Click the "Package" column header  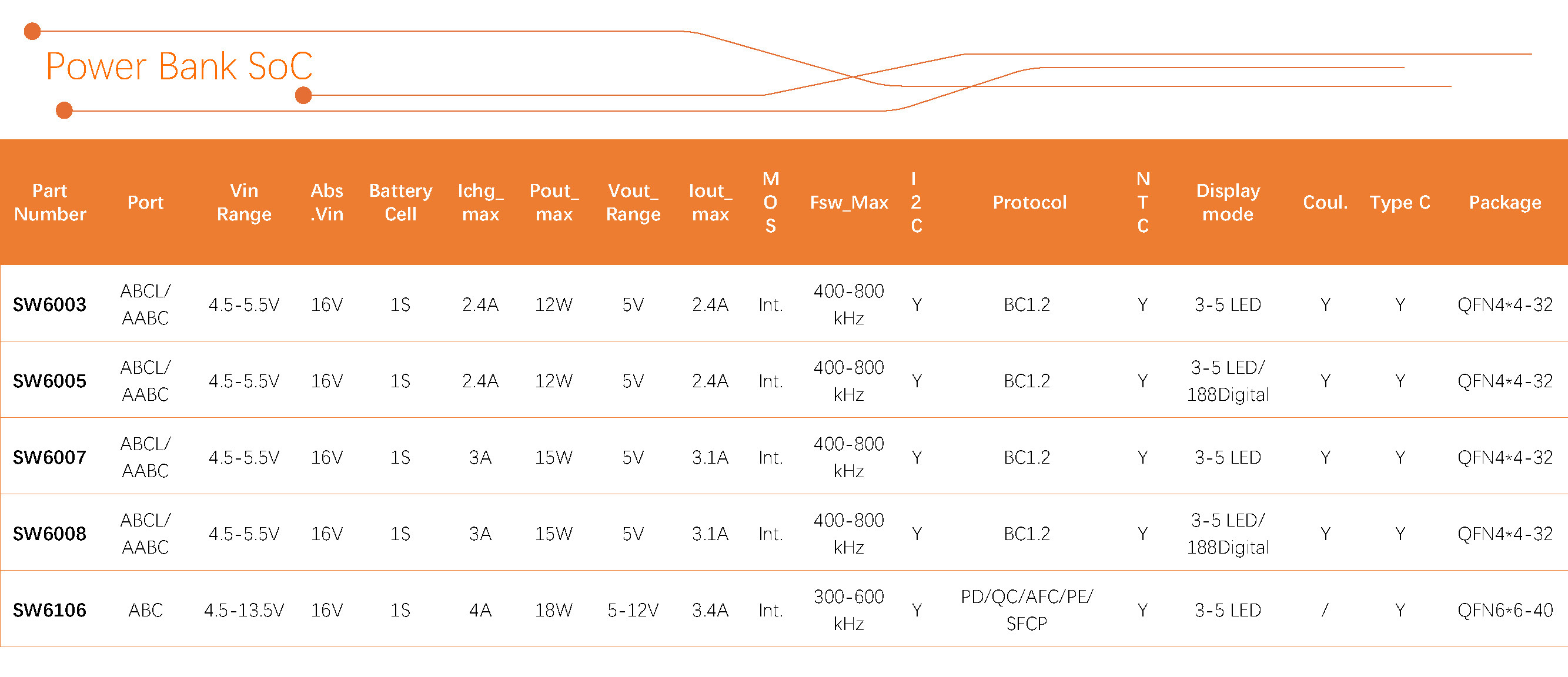(1504, 203)
